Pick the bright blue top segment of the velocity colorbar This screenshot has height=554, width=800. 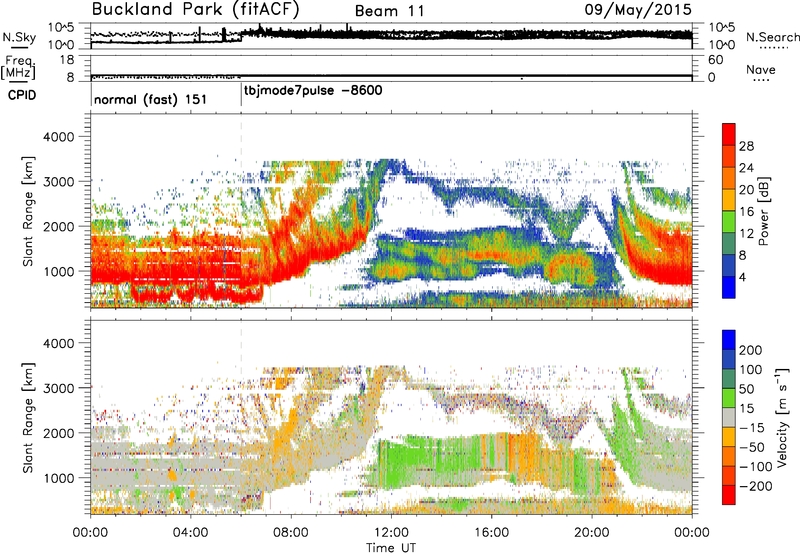click(729, 340)
